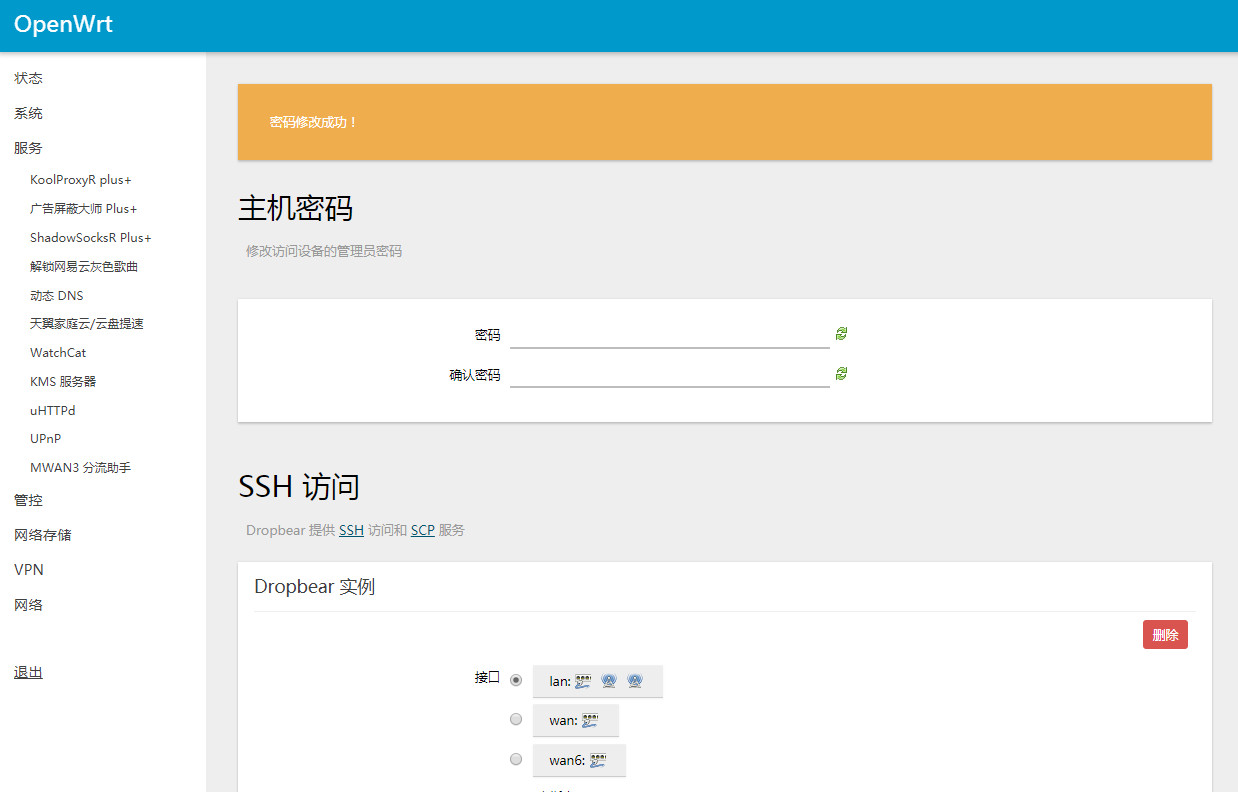Expand the 网络存储 sidebar section
The image size is (1238, 792).
coord(43,535)
